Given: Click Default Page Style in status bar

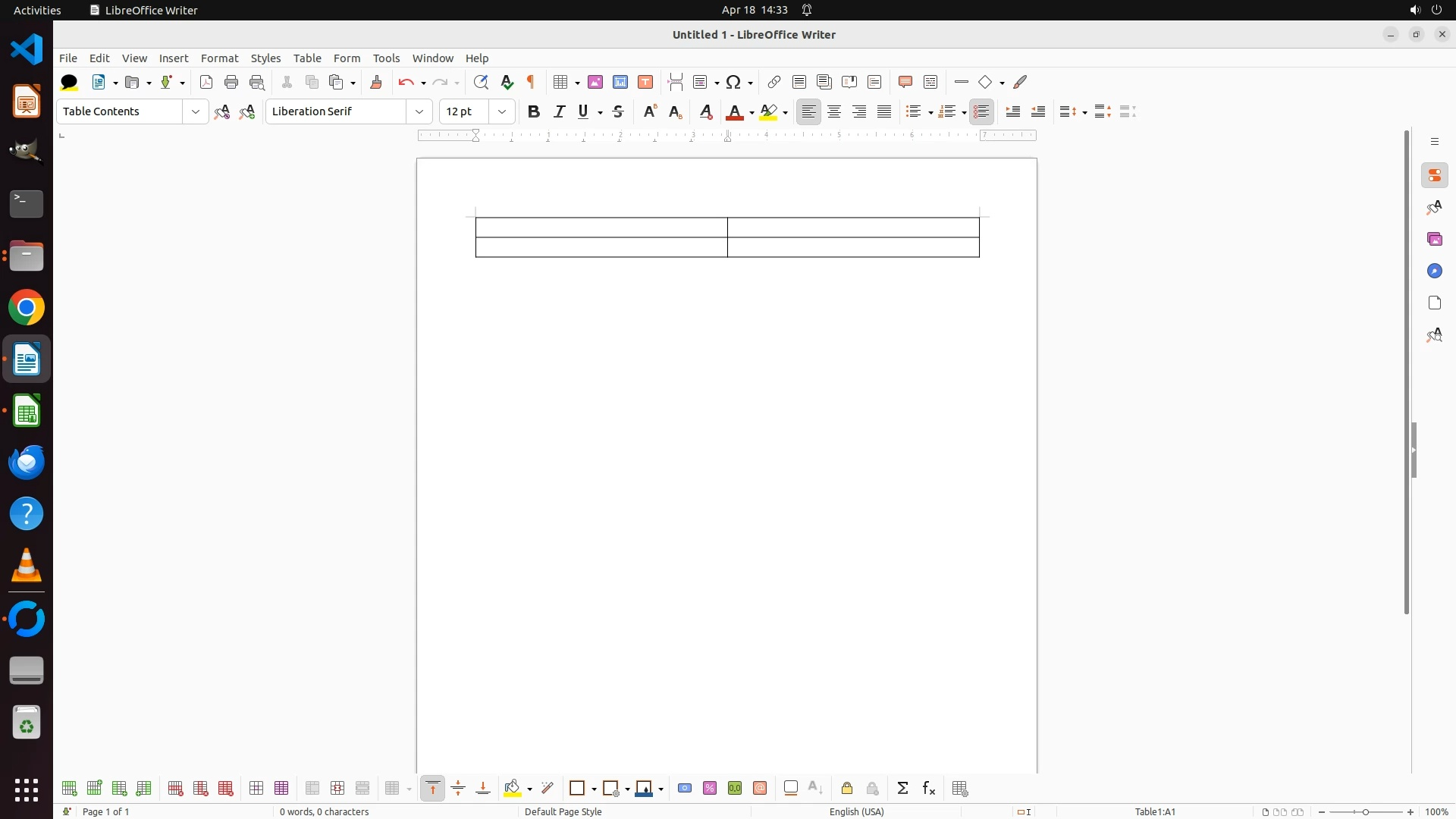Looking at the screenshot, I should 563,811.
